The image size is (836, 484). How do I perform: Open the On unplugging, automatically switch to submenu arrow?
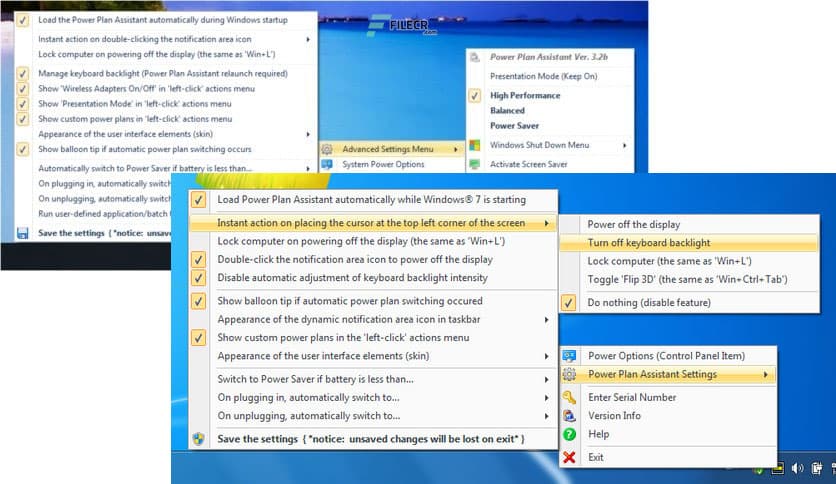(x=546, y=416)
